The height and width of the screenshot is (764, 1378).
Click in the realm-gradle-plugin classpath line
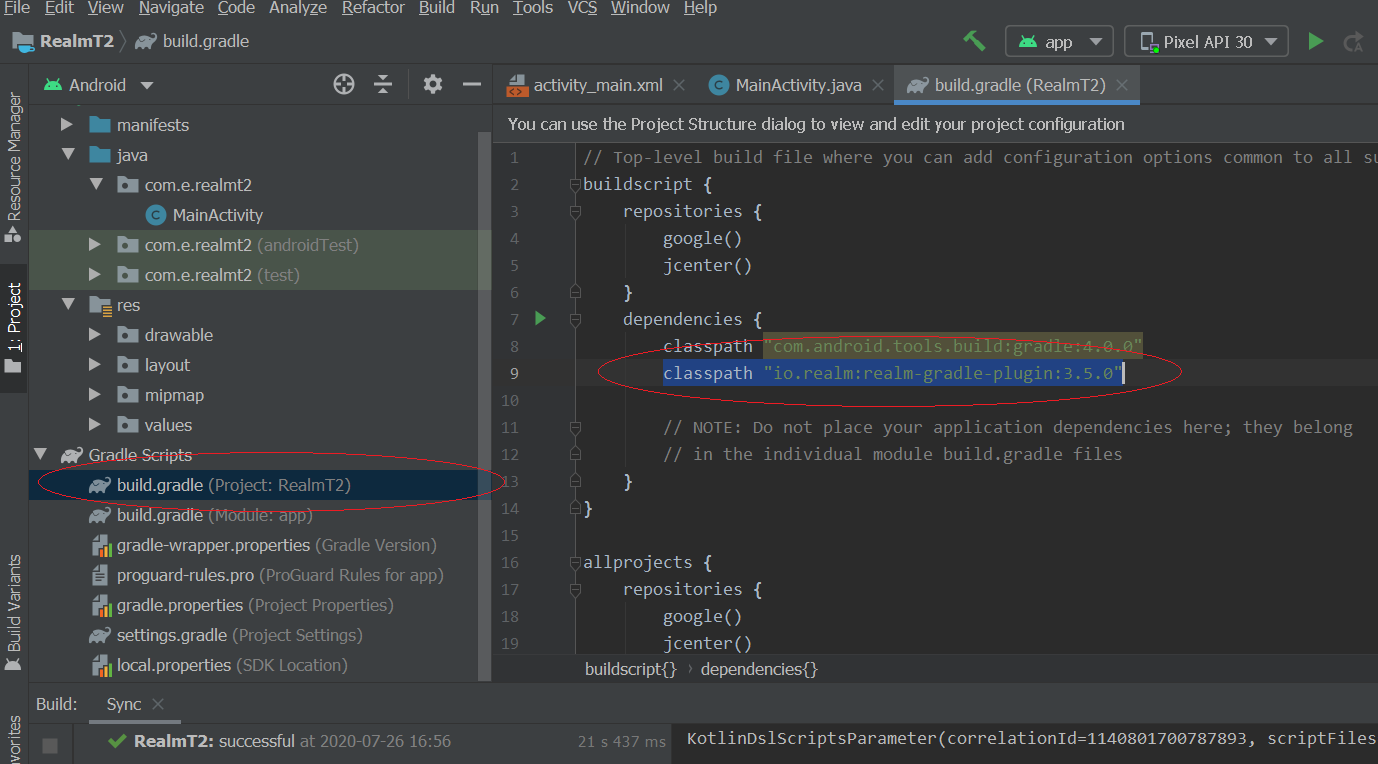coord(893,373)
